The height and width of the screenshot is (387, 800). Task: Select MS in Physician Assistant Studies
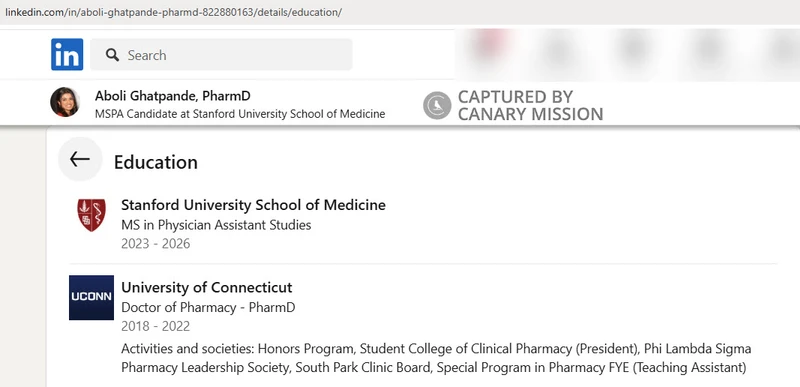point(216,225)
